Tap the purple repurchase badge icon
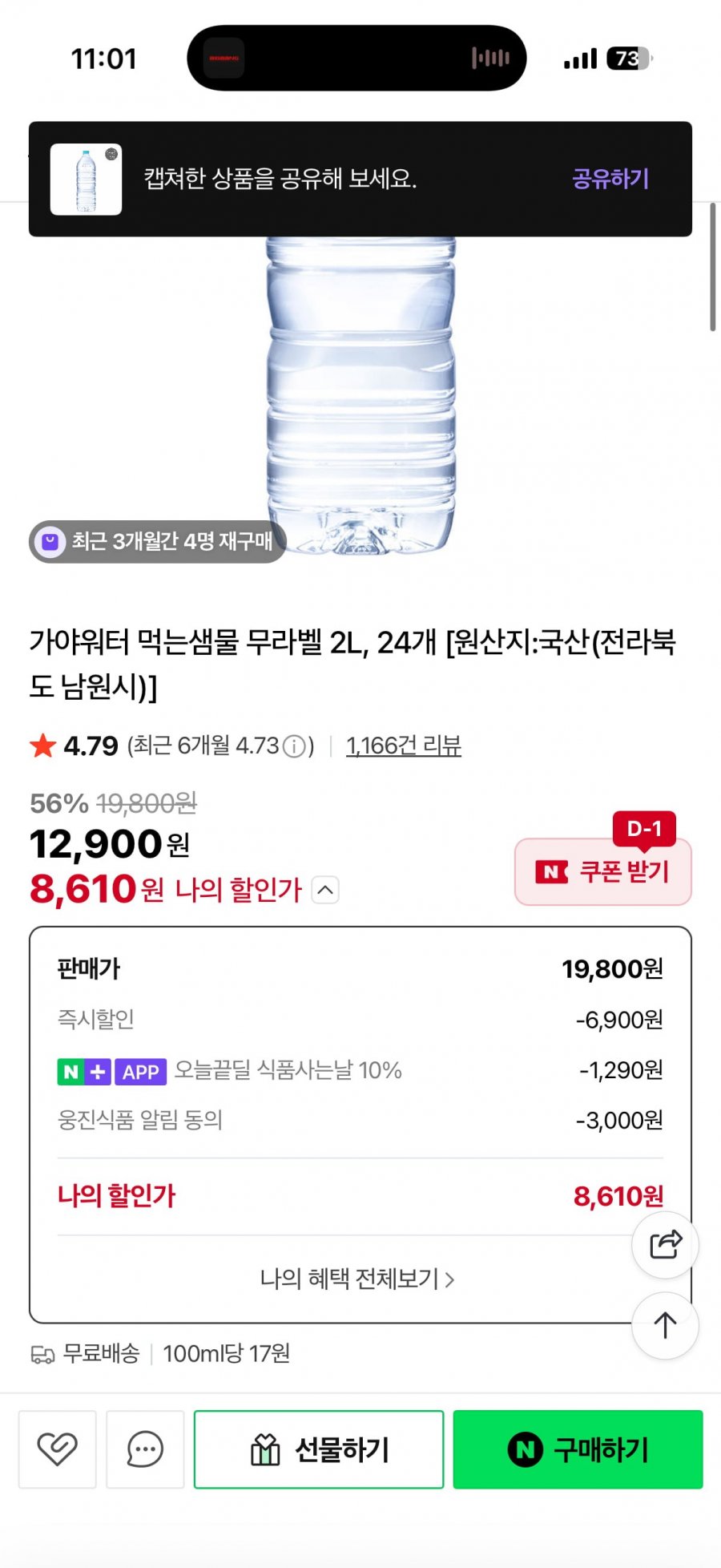The height and width of the screenshot is (1568, 721). point(50,542)
